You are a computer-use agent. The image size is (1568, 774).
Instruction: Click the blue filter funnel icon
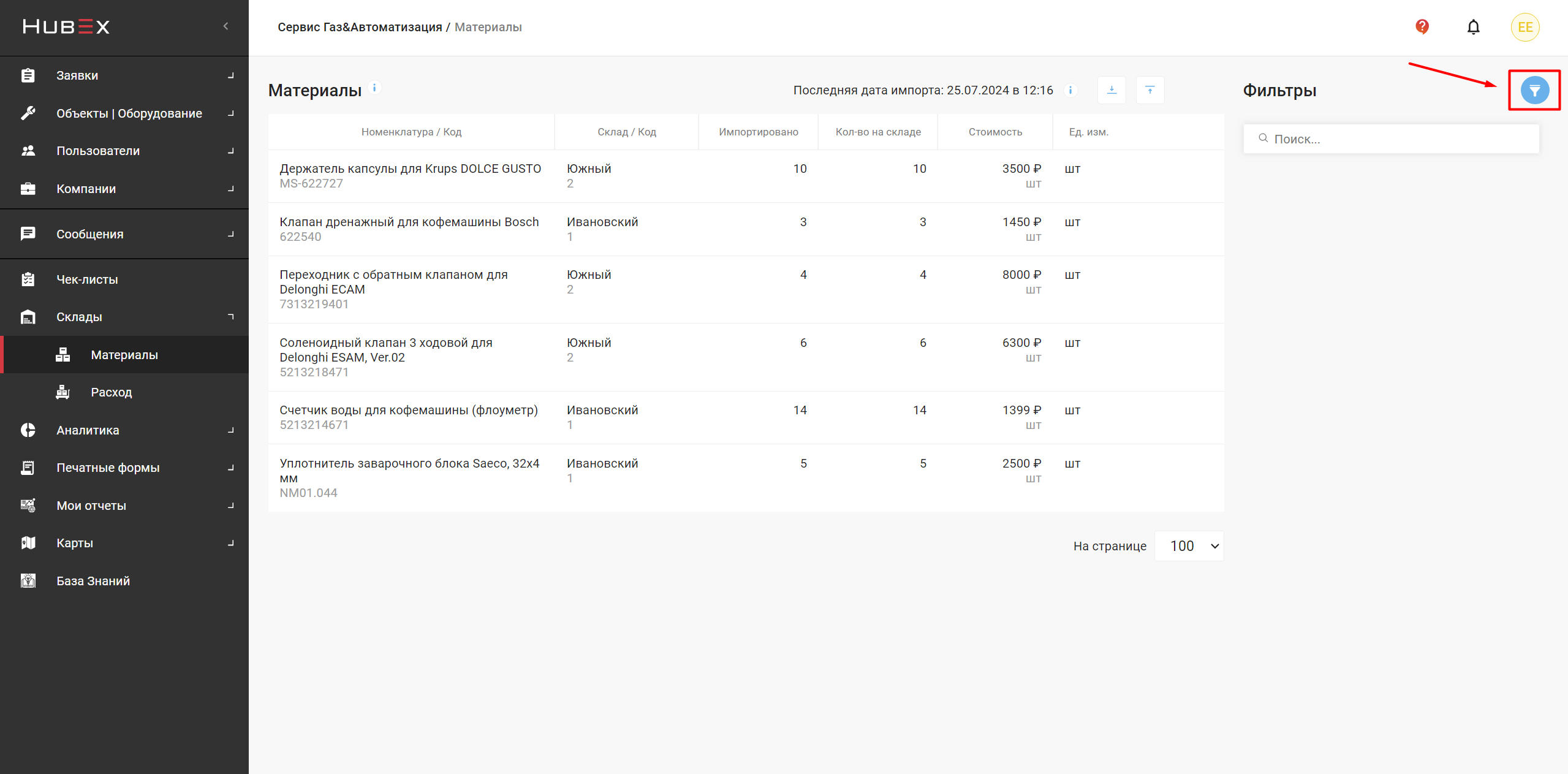point(1534,91)
